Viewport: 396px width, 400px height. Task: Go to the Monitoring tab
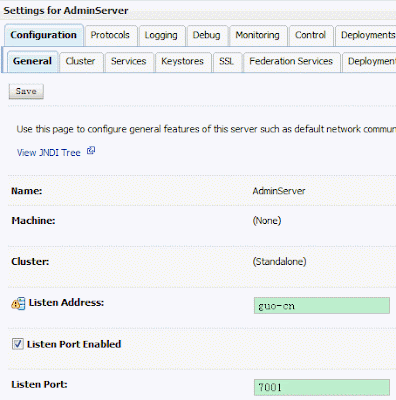[x=257, y=35]
